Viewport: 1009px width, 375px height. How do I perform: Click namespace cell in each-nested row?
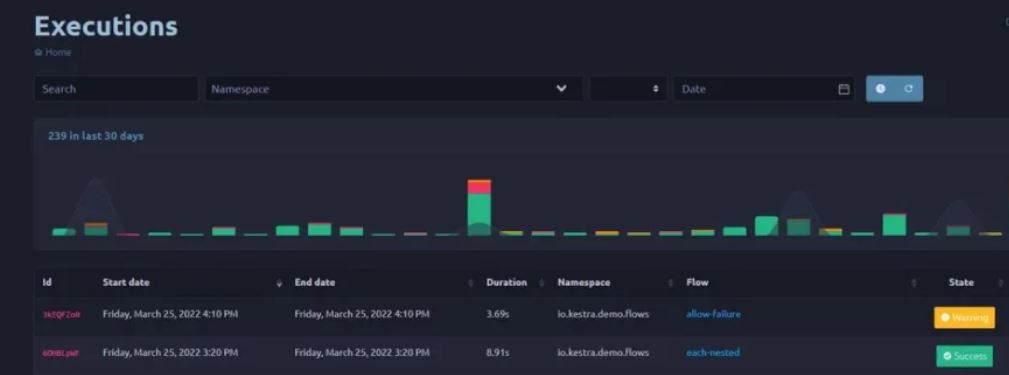(603, 352)
